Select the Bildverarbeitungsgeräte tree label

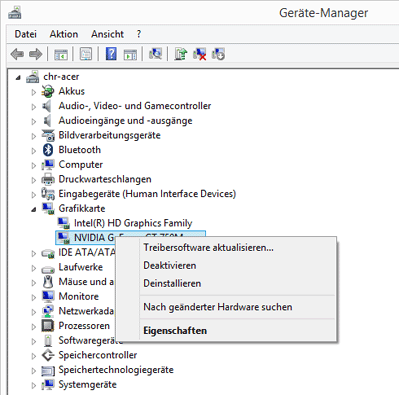pyautogui.click(x=109, y=135)
